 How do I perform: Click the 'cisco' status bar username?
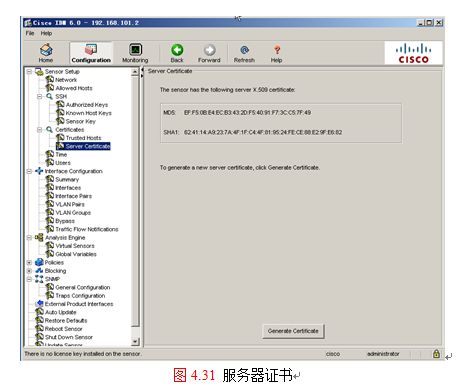[x=333, y=354]
